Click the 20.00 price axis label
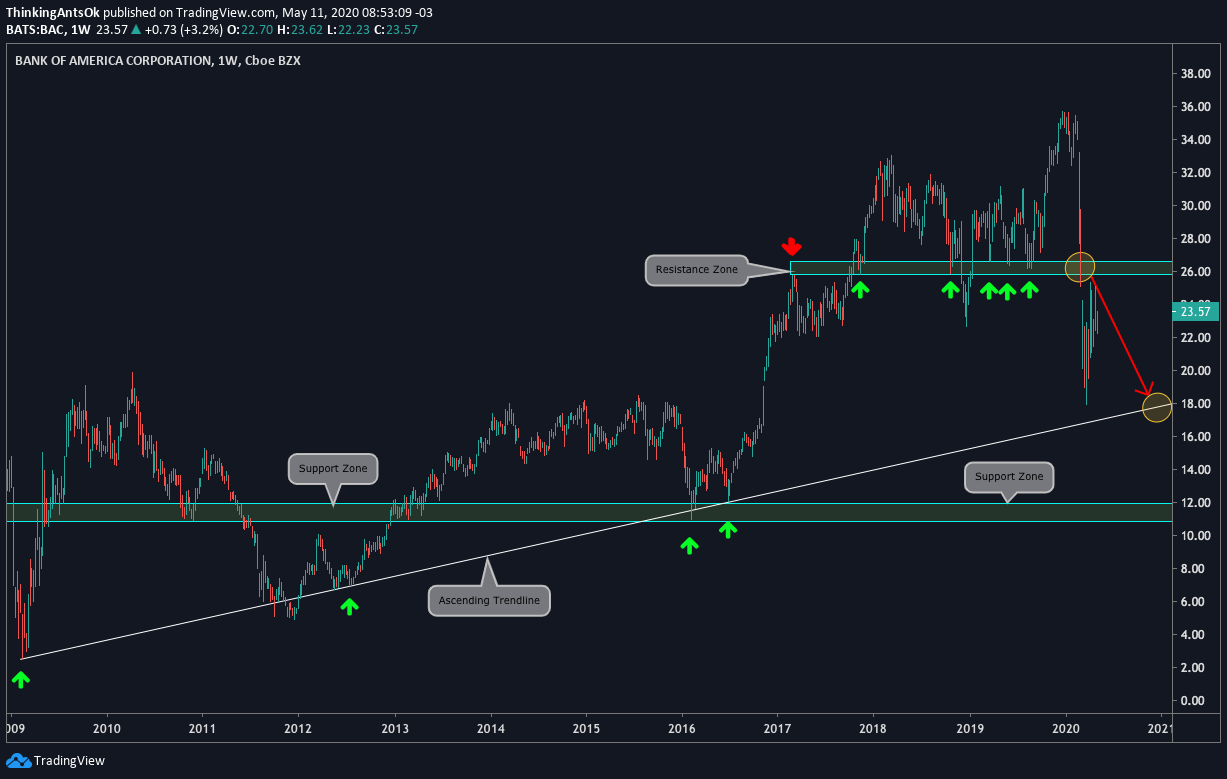 pyautogui.click(x=1196, y=371)
